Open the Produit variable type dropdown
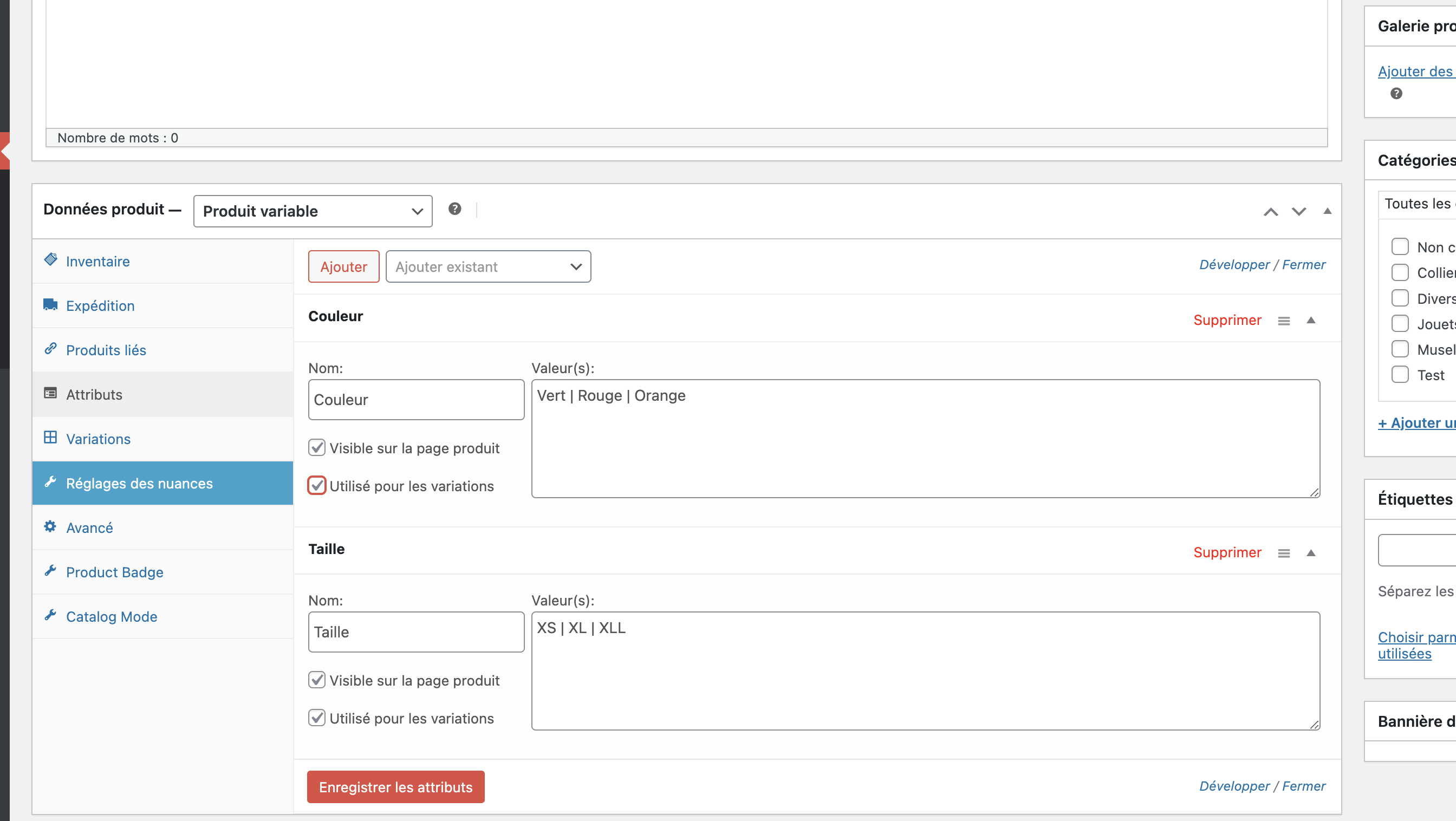The height and width of the screenshot is (821, 1456). 313,211
